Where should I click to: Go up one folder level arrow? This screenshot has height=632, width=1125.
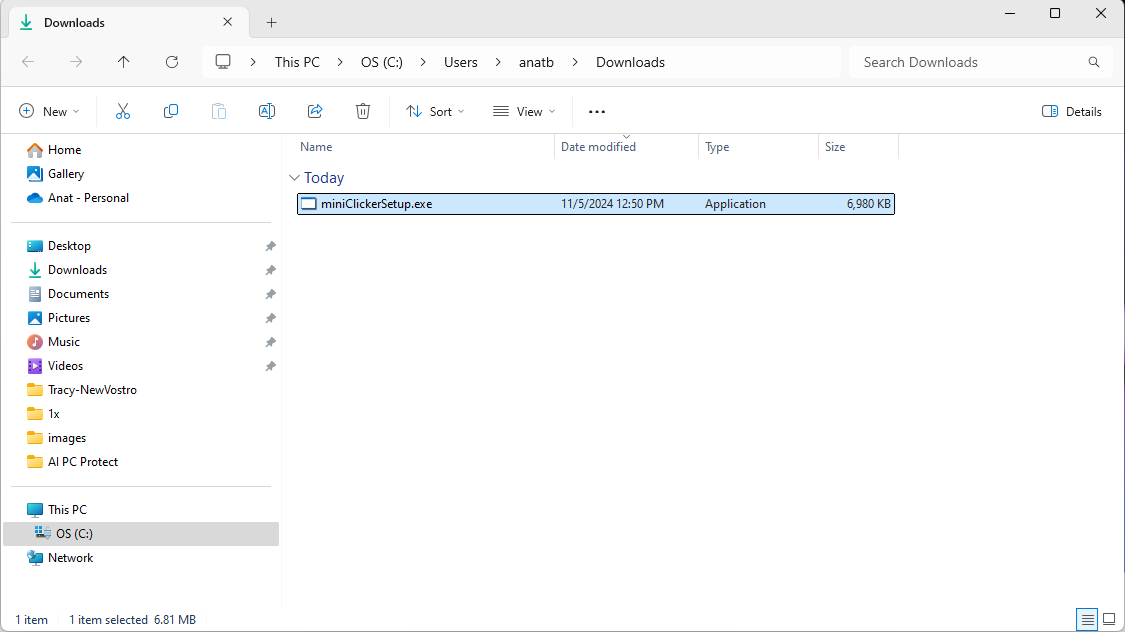point(123,62)
